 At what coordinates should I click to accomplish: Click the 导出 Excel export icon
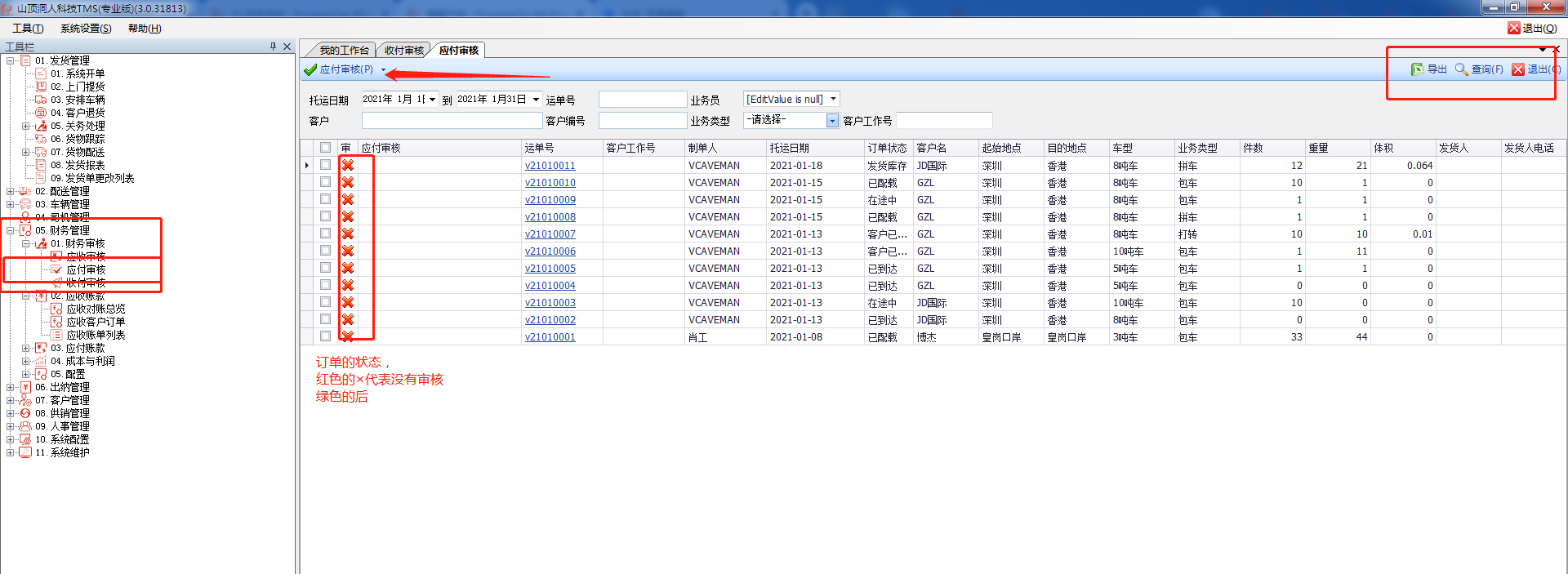point(1417,69)
